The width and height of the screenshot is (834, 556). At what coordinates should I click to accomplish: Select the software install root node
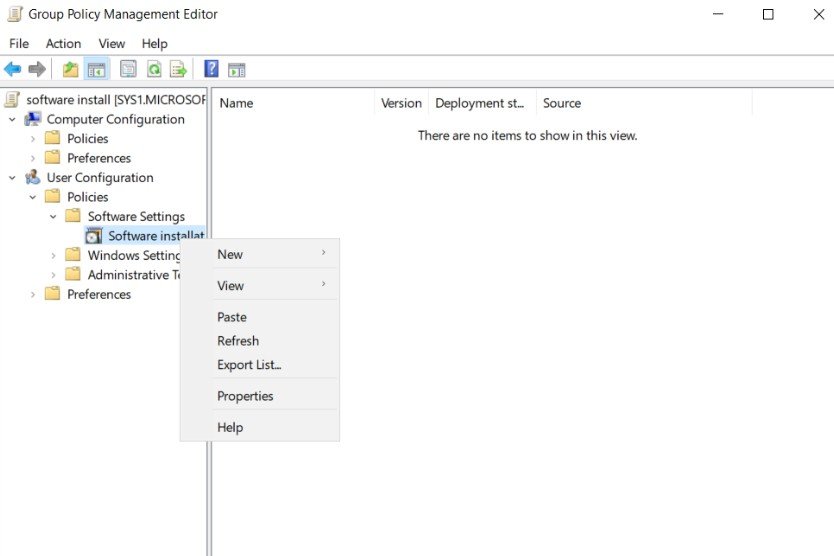tap(115, 99)
